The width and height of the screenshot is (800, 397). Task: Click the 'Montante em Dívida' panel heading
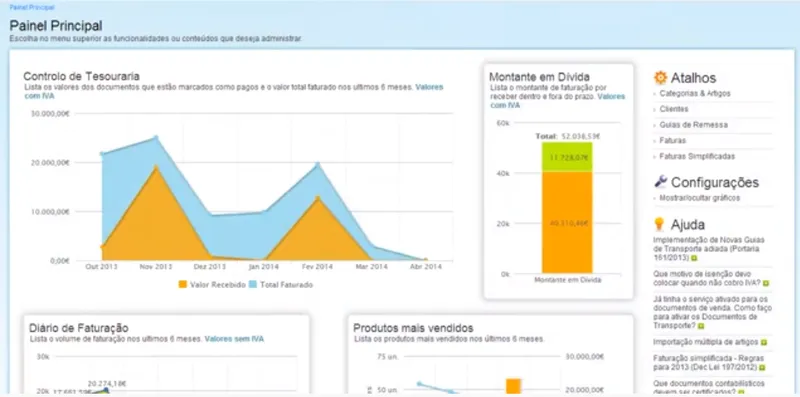(539, 77)
